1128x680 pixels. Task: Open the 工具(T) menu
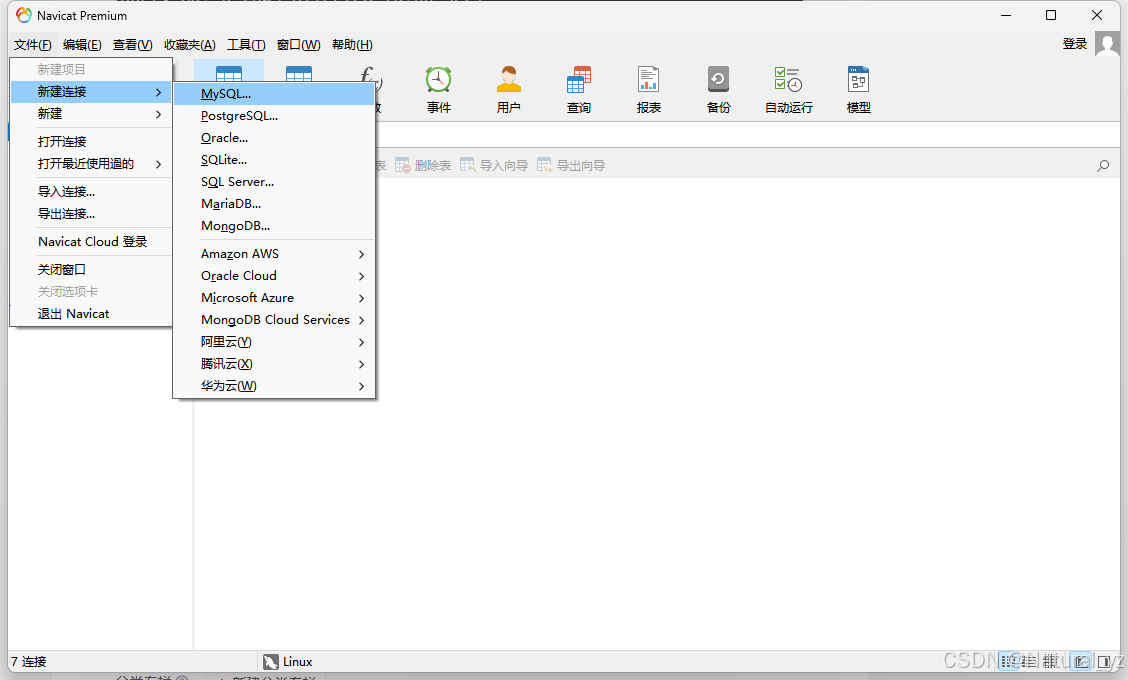246,45
